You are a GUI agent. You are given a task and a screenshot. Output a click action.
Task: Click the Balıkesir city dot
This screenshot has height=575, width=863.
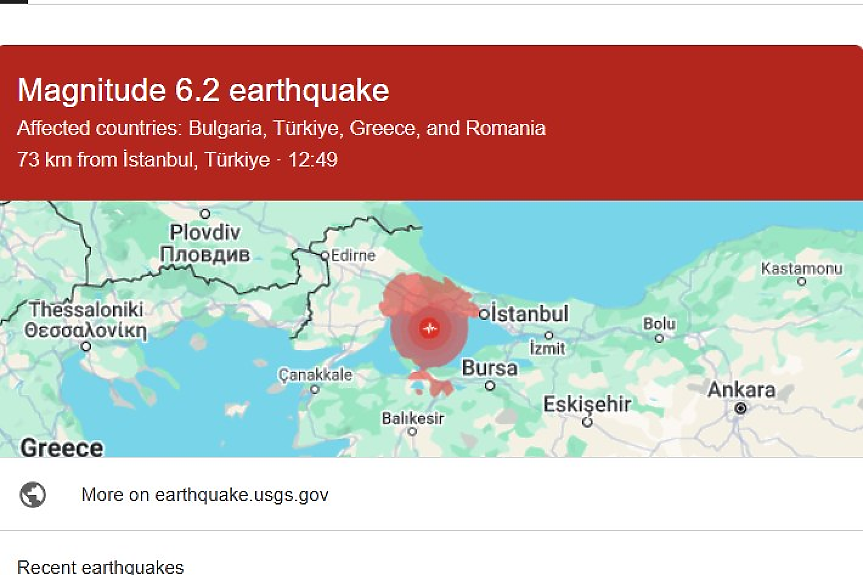(x=412, y=432)
